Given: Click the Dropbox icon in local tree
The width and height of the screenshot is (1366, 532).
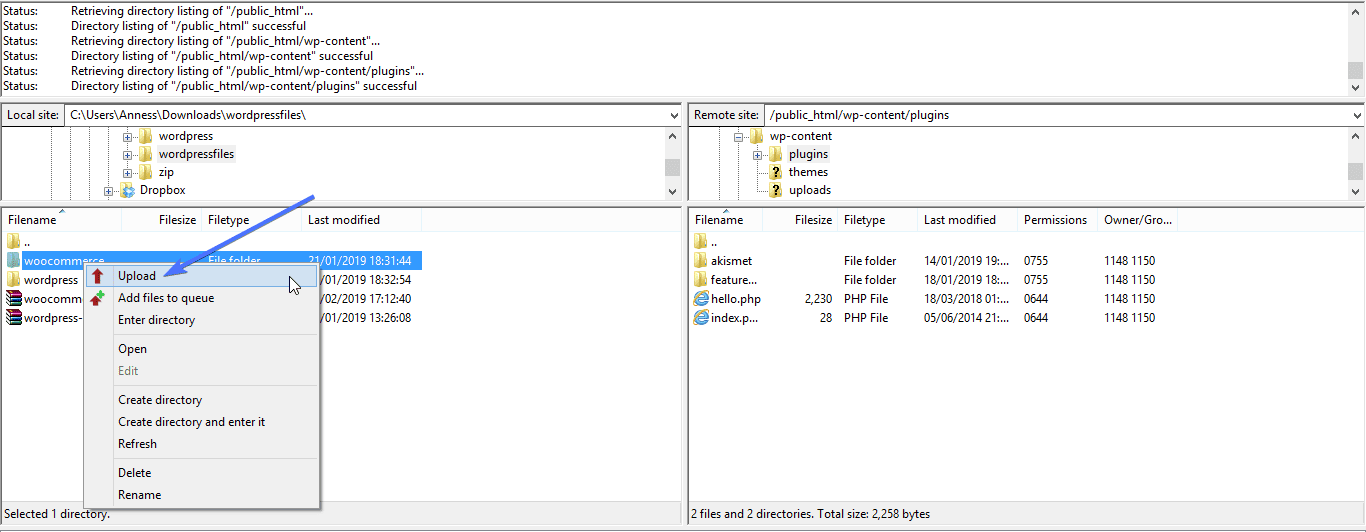Looking at the screenshot, I should [128, 190].
